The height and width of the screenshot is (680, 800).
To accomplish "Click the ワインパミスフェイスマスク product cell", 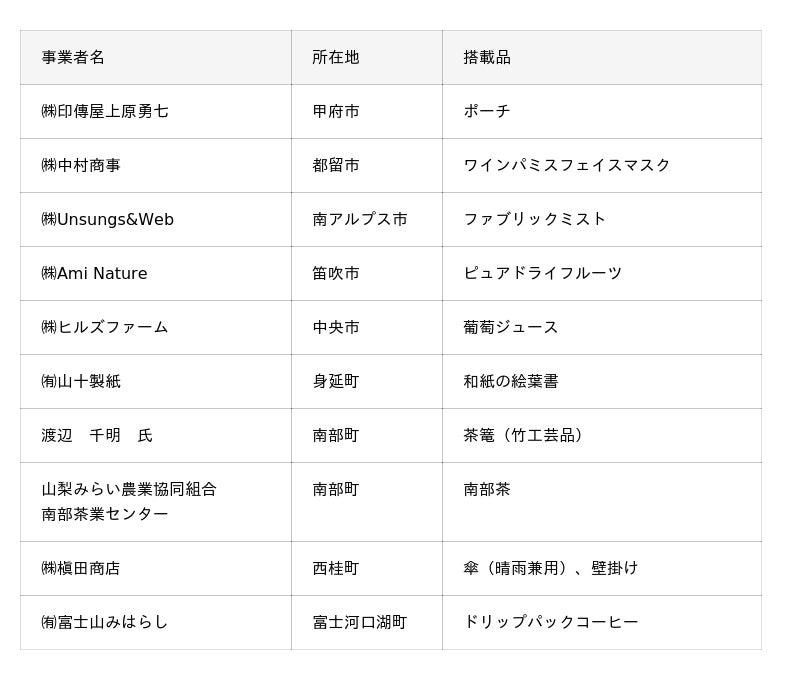I will coord(567,165).
